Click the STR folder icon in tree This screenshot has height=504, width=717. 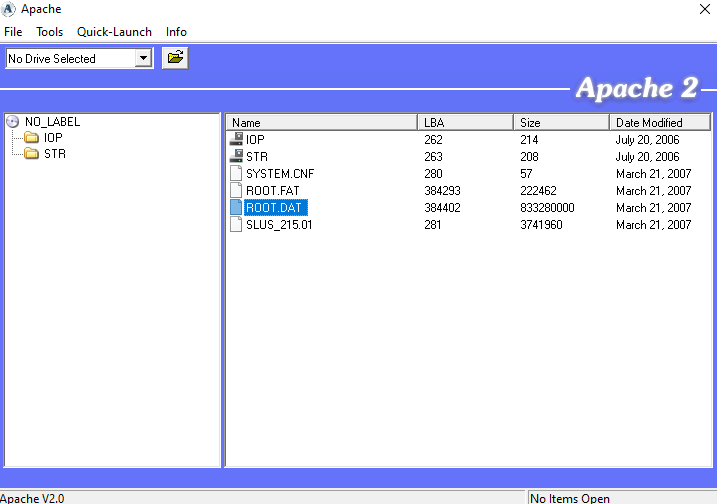coord(32,154)
